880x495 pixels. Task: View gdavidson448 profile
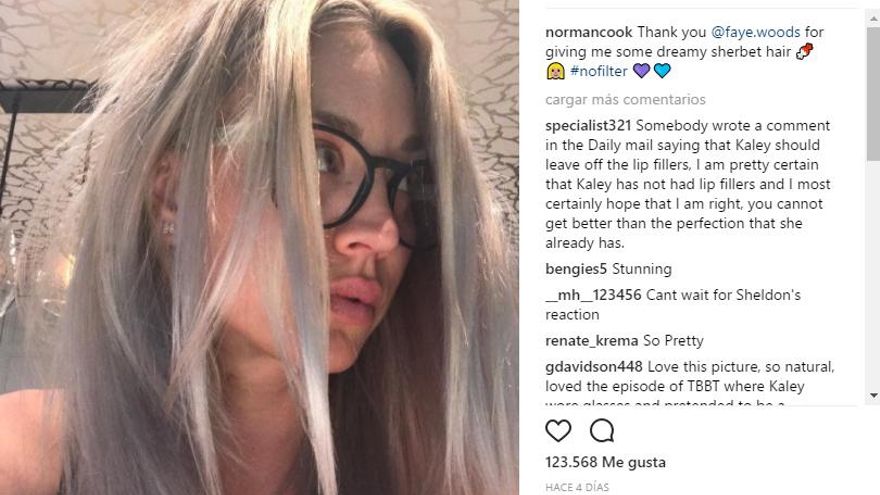click(594, 366)
